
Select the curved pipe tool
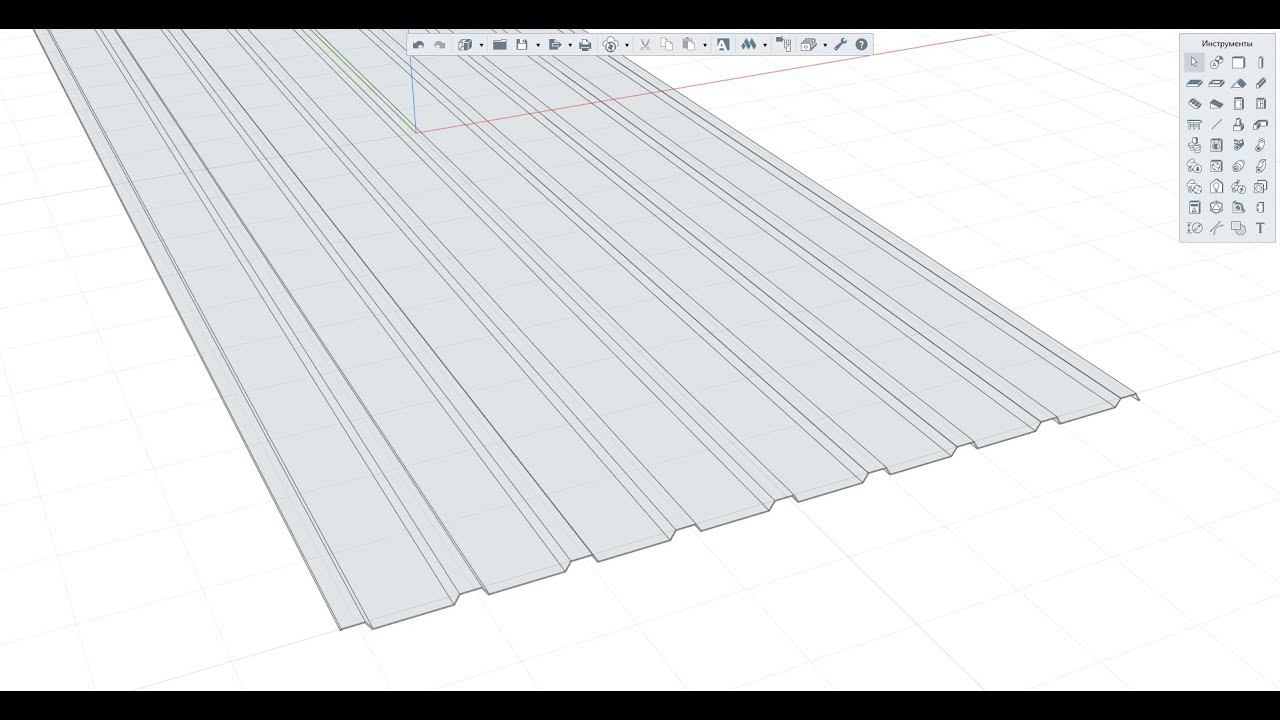[x=1261, y=145]
